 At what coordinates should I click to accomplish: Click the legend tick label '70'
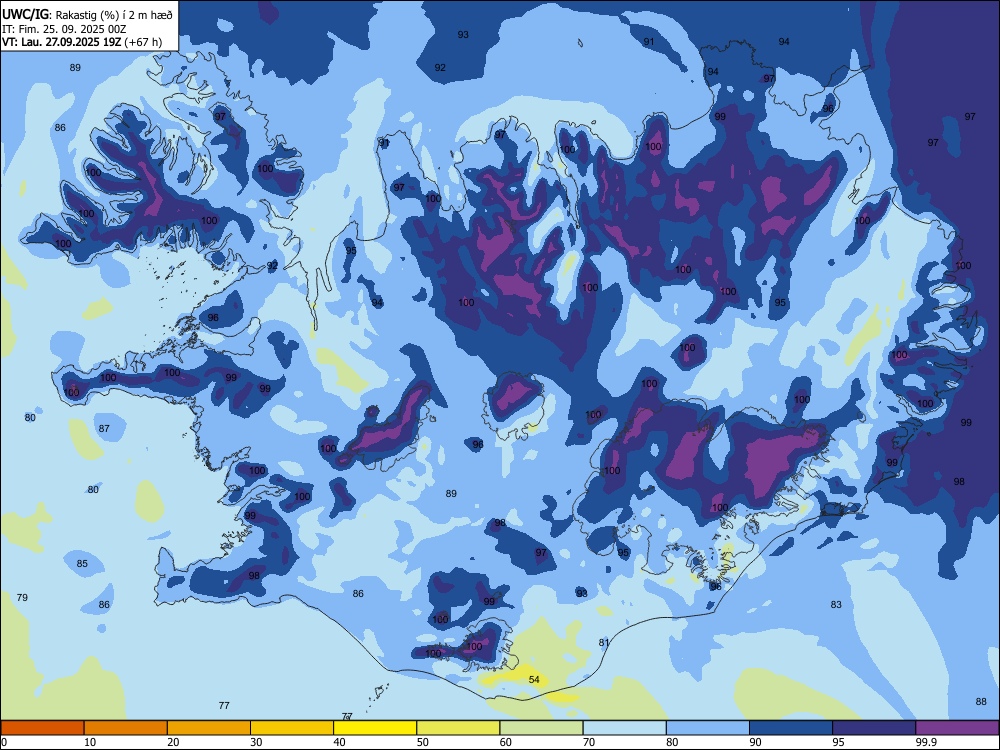pyautogui.click(x=589, y=742)
